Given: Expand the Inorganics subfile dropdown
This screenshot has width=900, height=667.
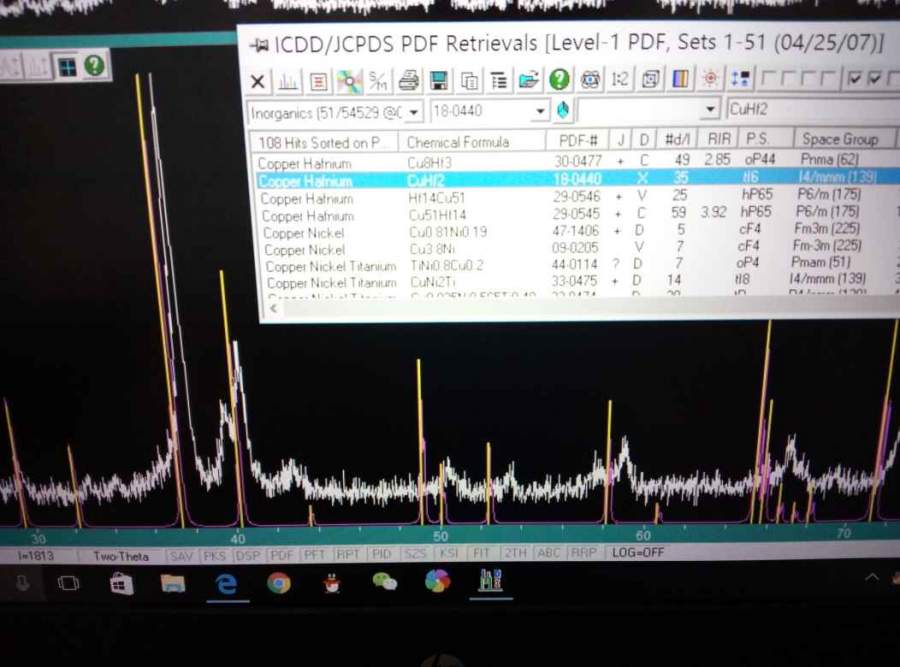Looking at the screenshot, I should click(x=413, y=112).
